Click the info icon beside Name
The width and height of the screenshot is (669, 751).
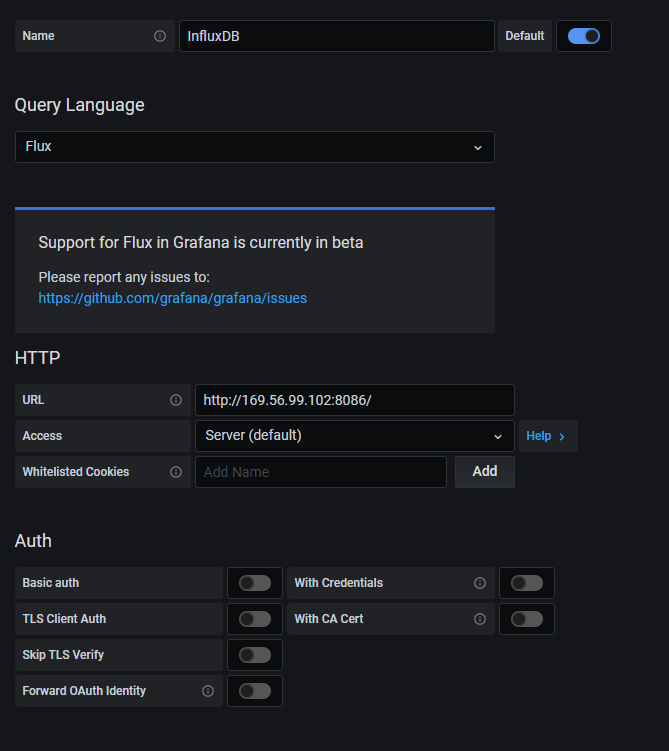click(160, 36)
